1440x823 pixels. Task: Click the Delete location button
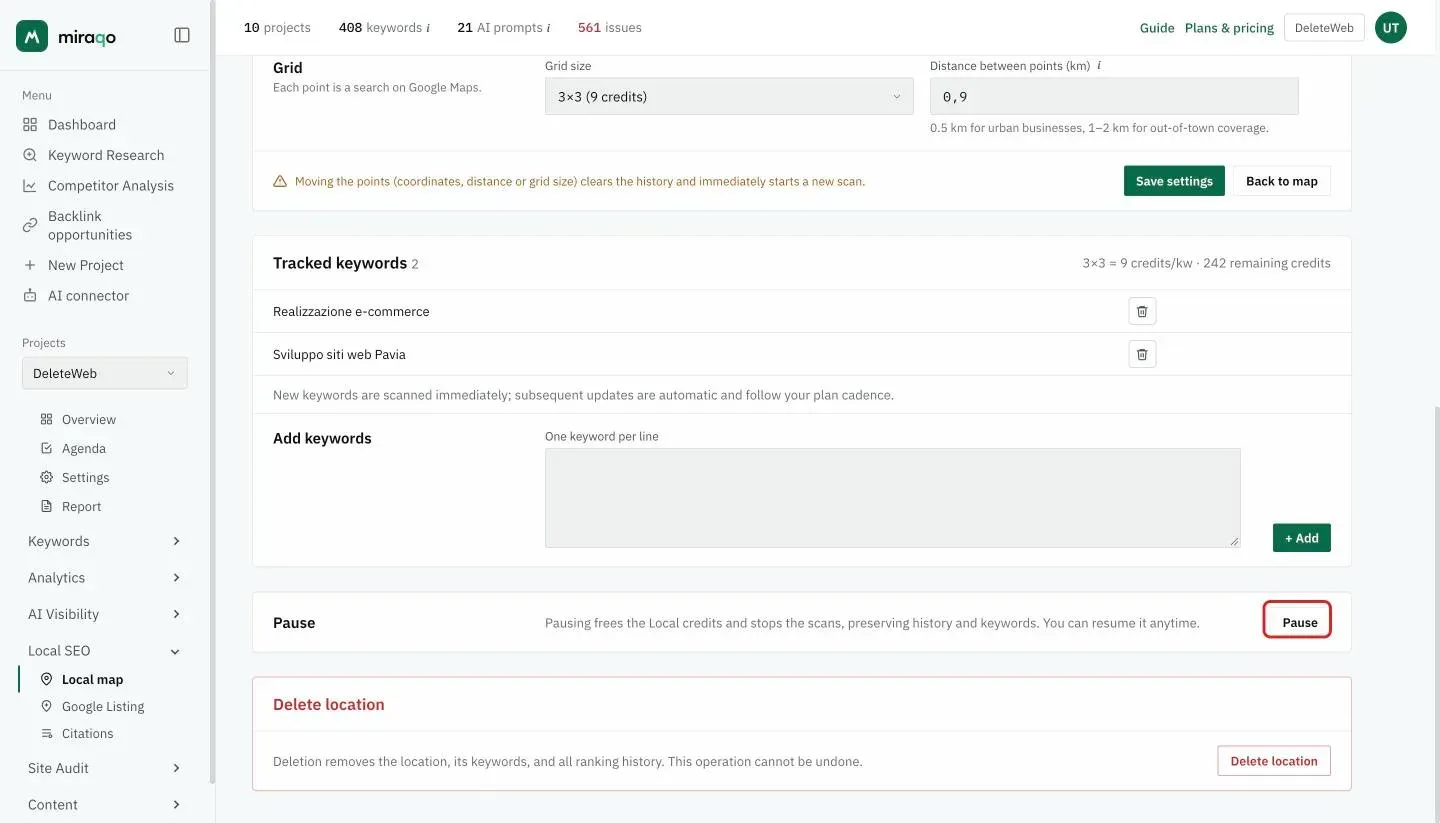click(x=1274, y=761)
